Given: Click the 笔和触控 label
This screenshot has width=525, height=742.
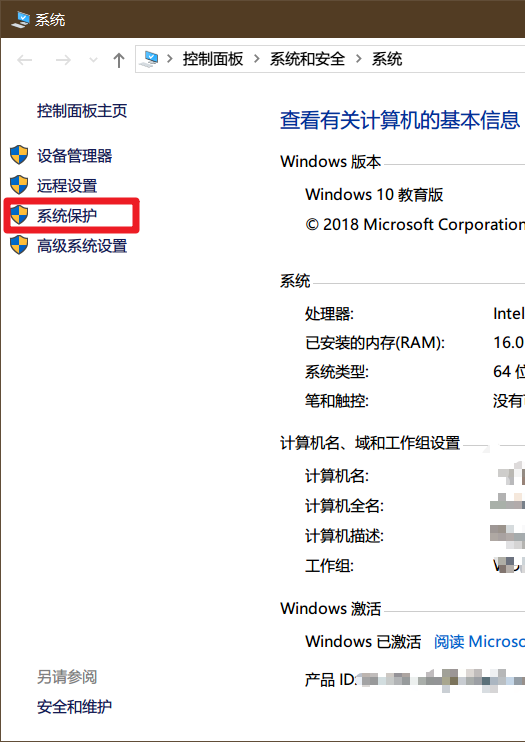Looking at the screenshot, I should click(337, 401).
